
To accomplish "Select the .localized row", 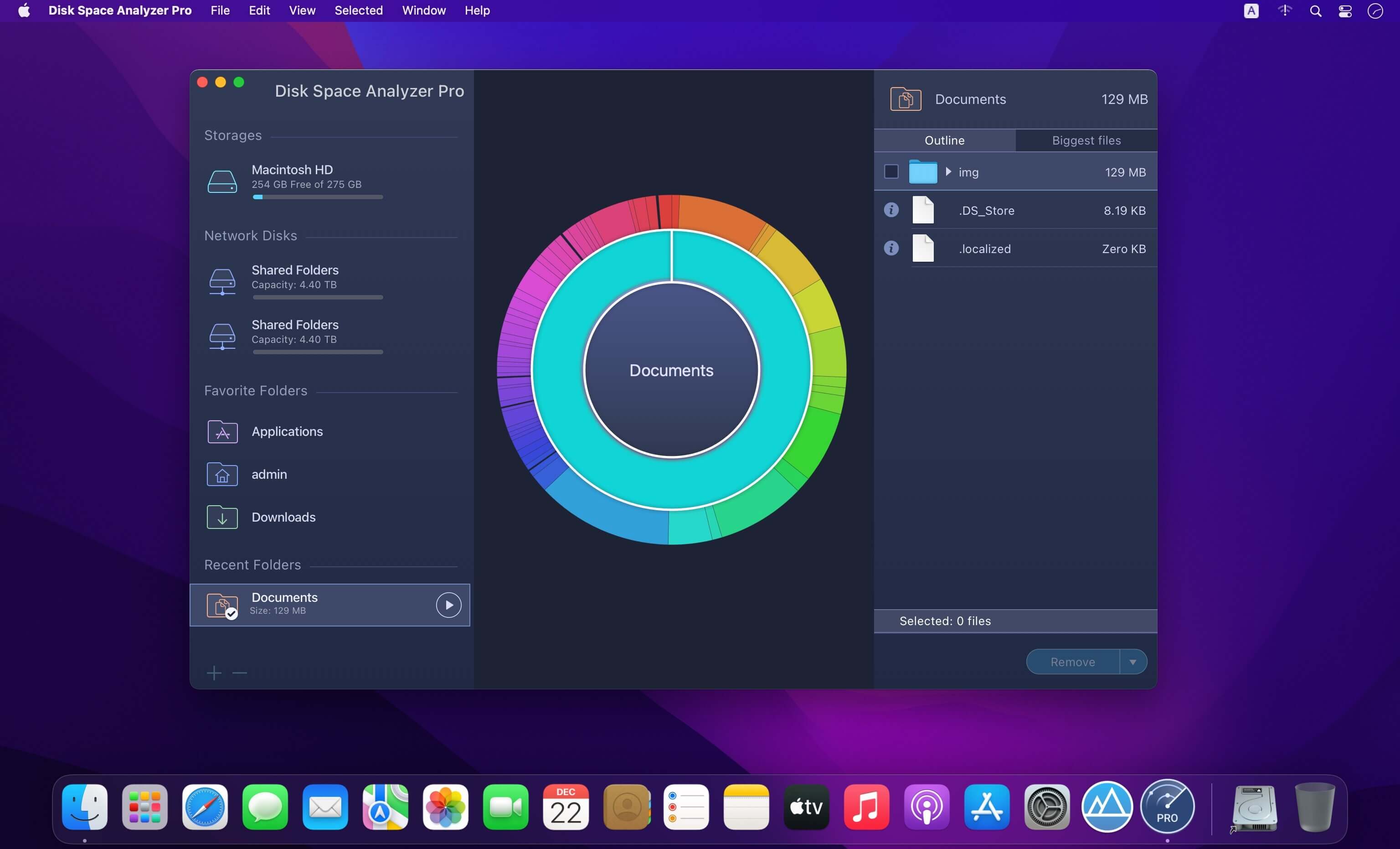I will point(1015,248).
